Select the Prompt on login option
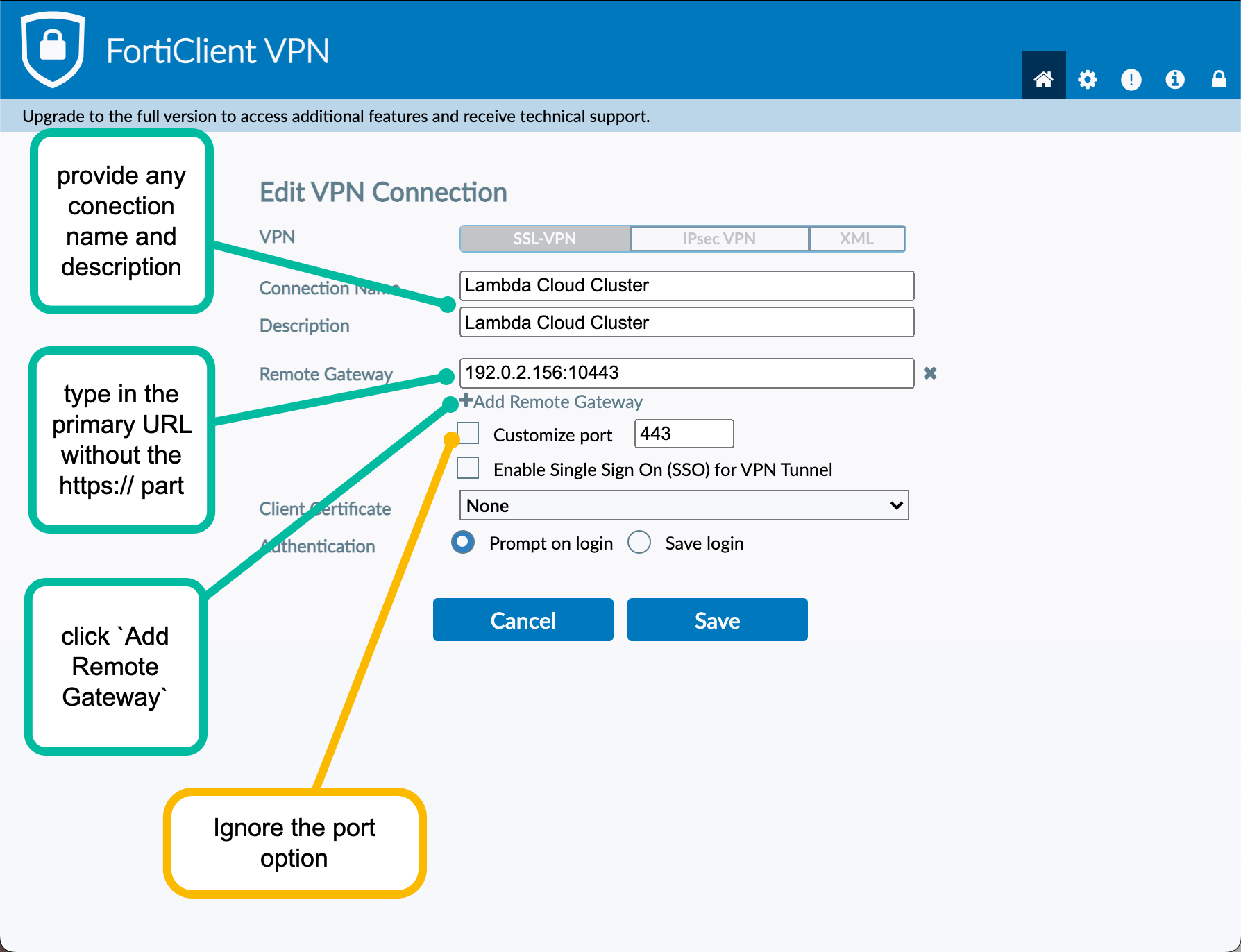The width and height of the screenshot is (1241, 952). pyautogui.click(x=463, y=542)
